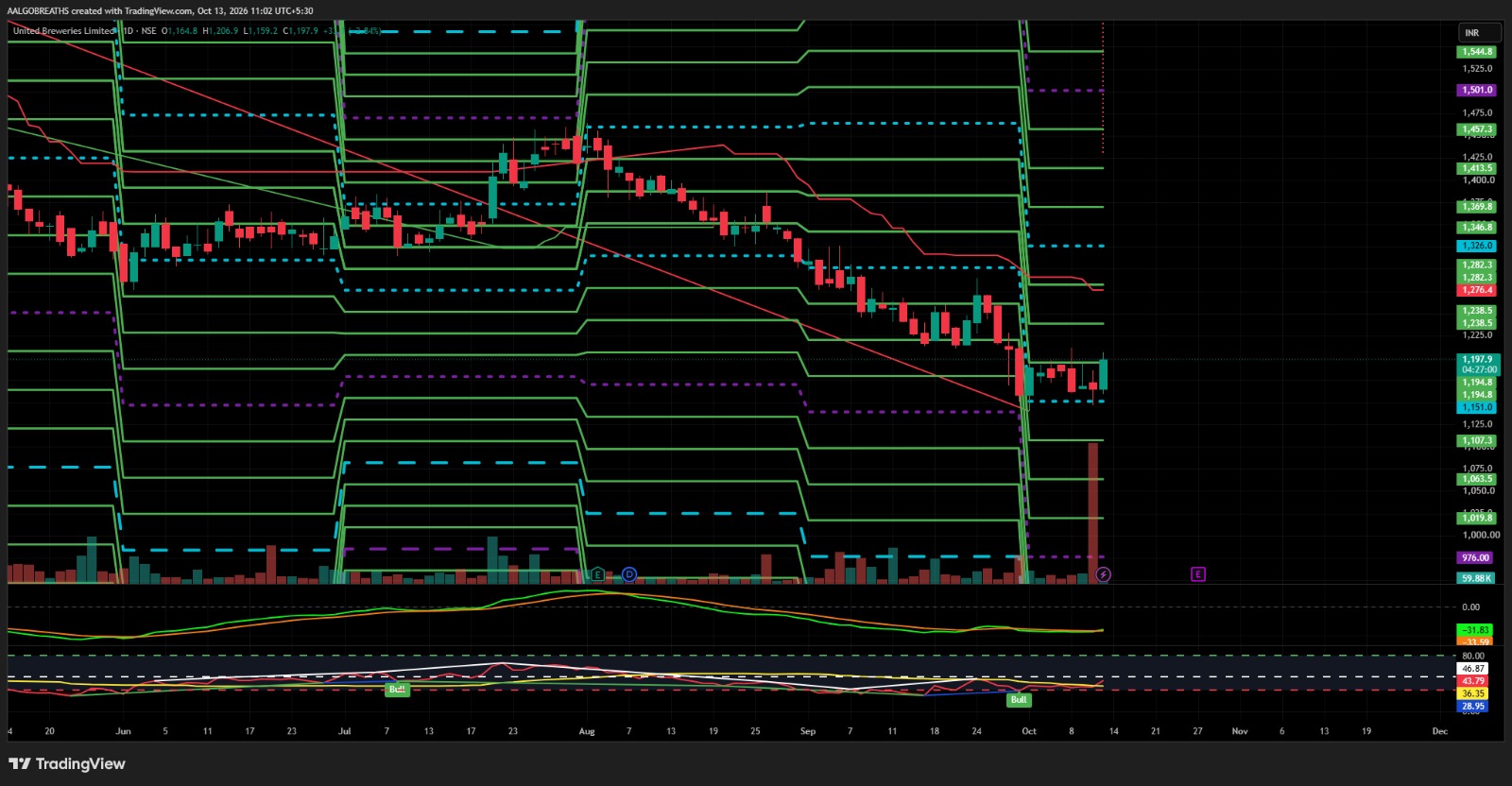The image size is (1512, 786).
Task: Click the blue D dividend marker
Action: click(x=629, y=574)
